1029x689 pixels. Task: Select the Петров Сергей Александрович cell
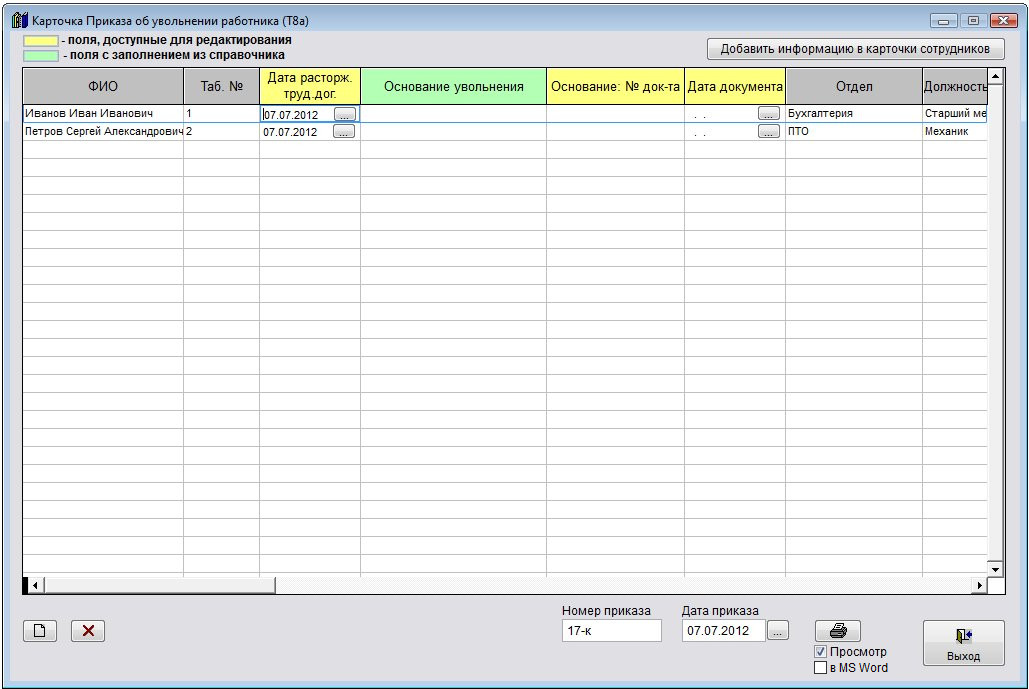coord(103,131)
